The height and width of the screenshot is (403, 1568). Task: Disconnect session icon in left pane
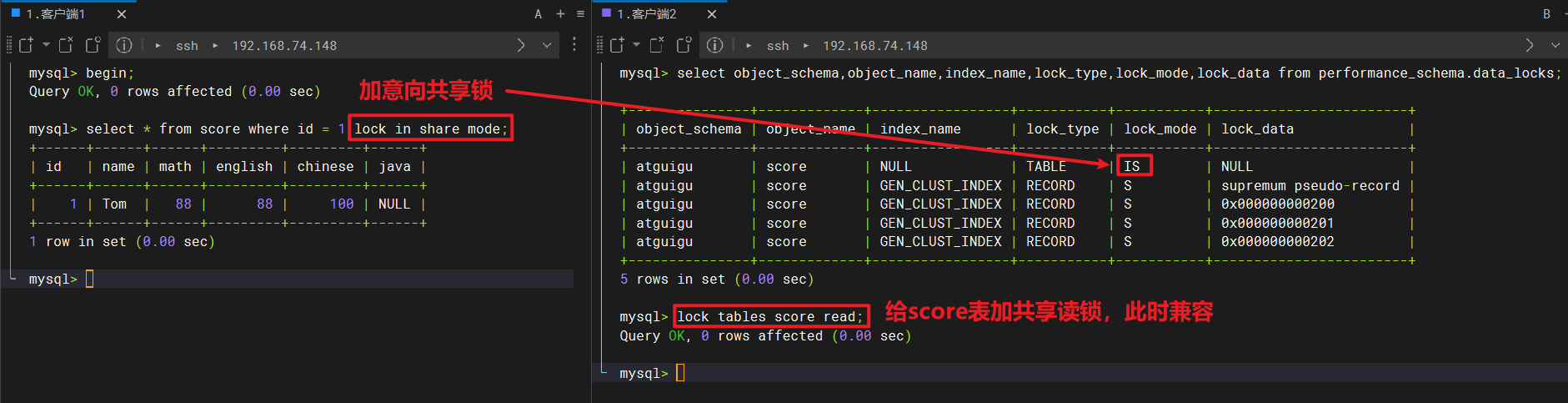coord(67,45)
